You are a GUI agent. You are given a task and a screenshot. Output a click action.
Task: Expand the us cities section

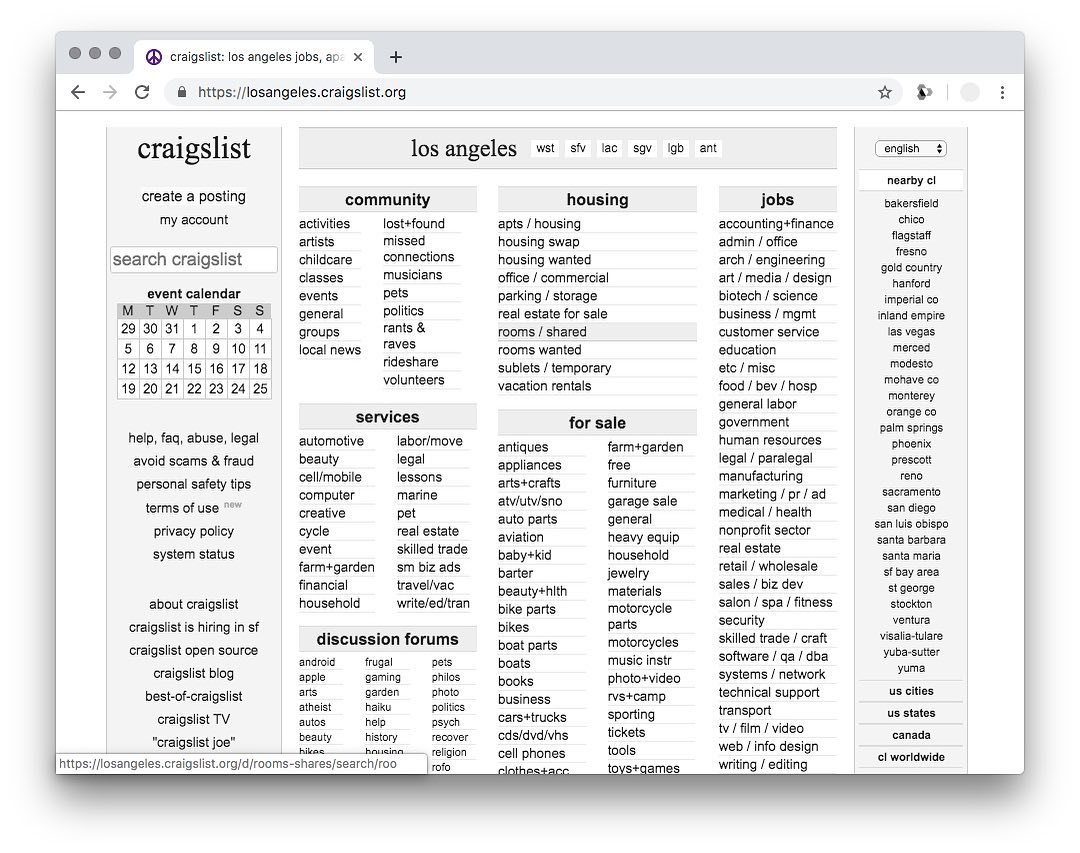pos(911,691)
